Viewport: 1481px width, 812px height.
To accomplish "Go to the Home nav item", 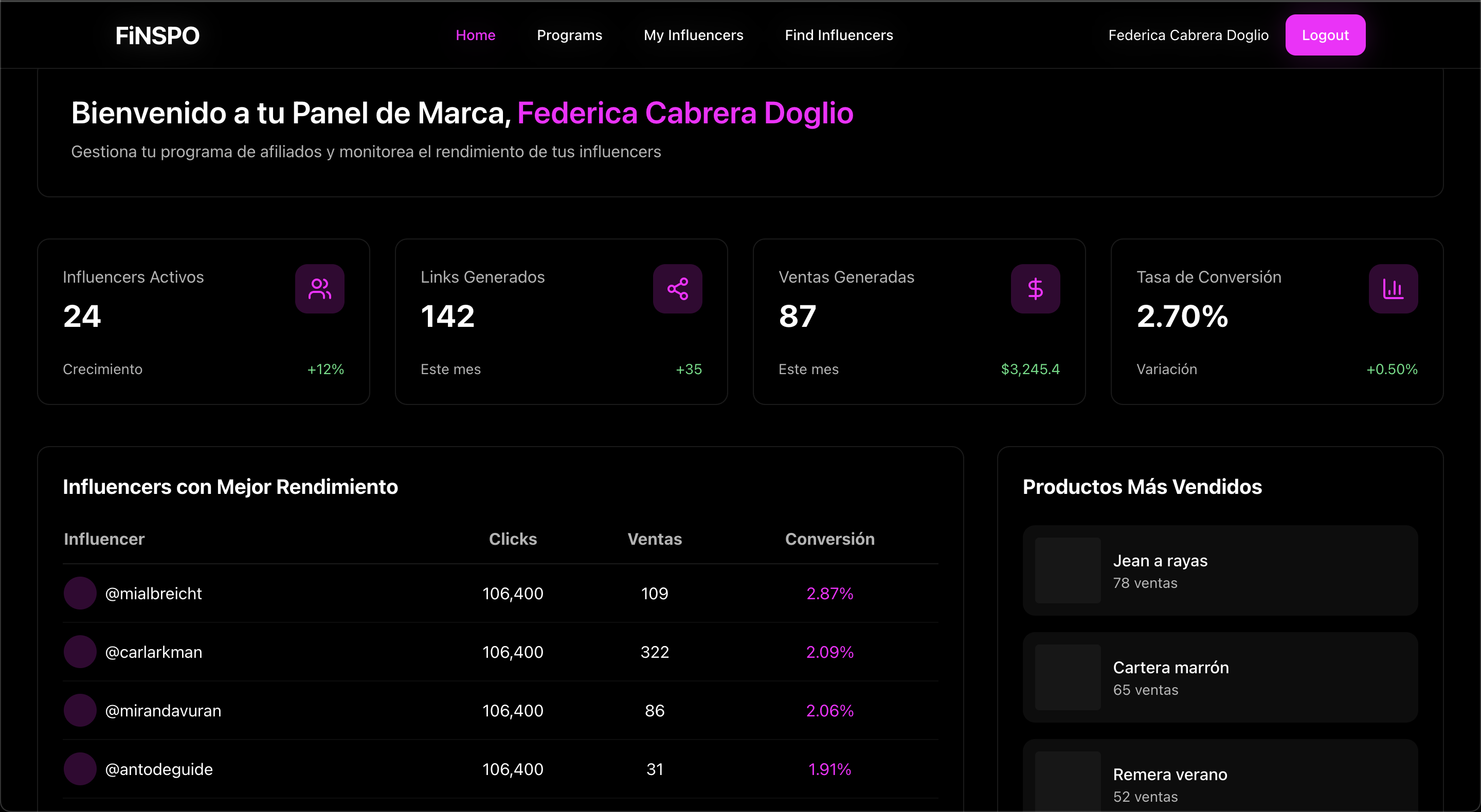I will pos(476,35).
